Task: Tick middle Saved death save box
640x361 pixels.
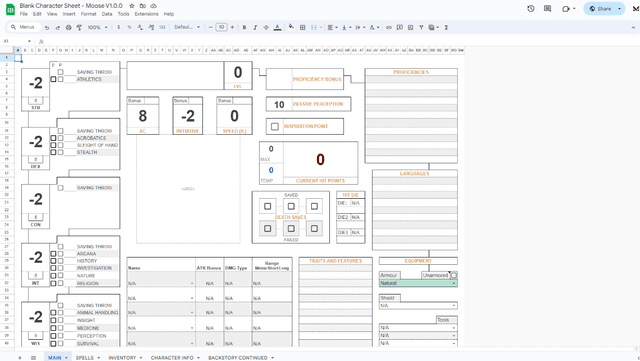Action: 291,206
